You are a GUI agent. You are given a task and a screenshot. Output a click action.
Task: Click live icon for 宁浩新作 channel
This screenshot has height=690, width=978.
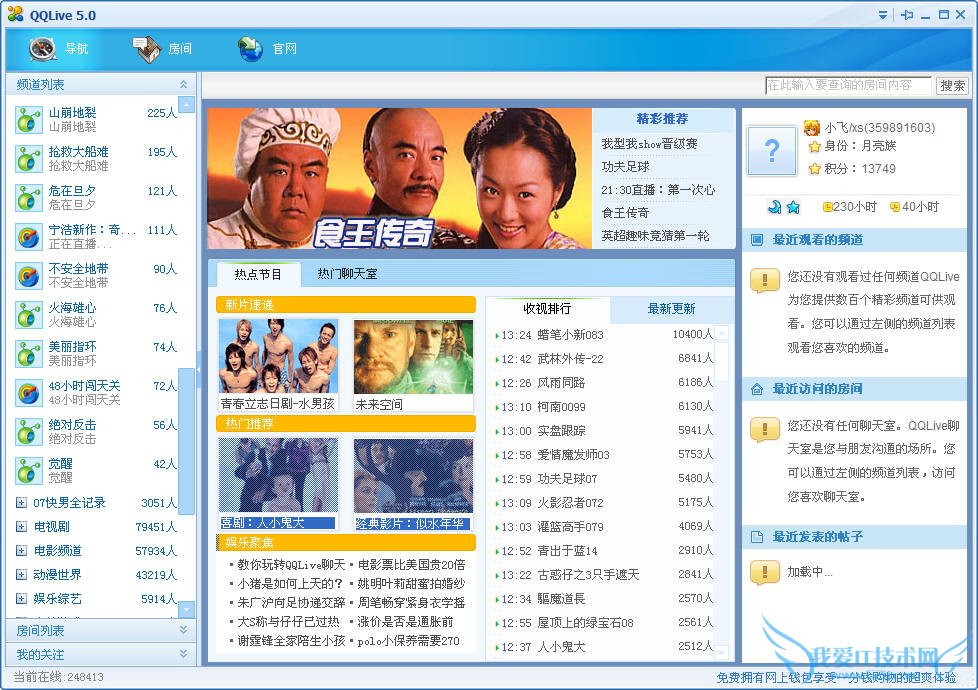point(29,237)
